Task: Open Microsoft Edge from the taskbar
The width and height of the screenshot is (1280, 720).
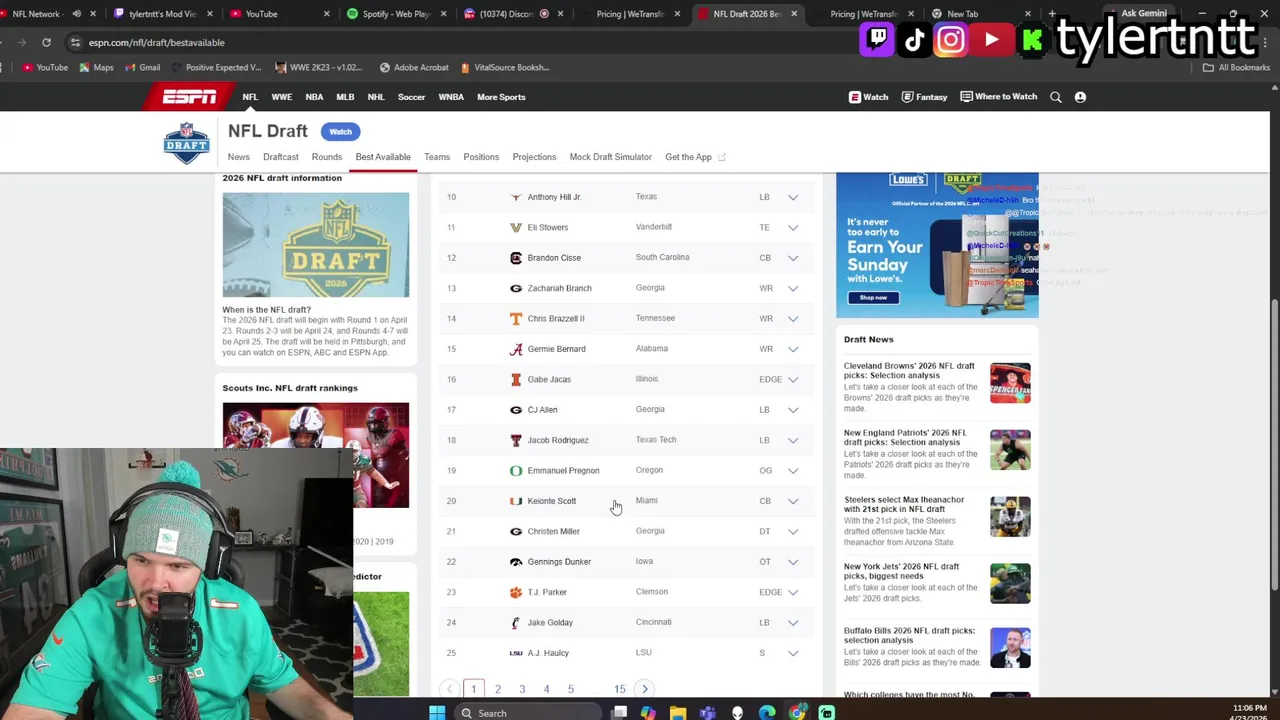Action: 767,713
